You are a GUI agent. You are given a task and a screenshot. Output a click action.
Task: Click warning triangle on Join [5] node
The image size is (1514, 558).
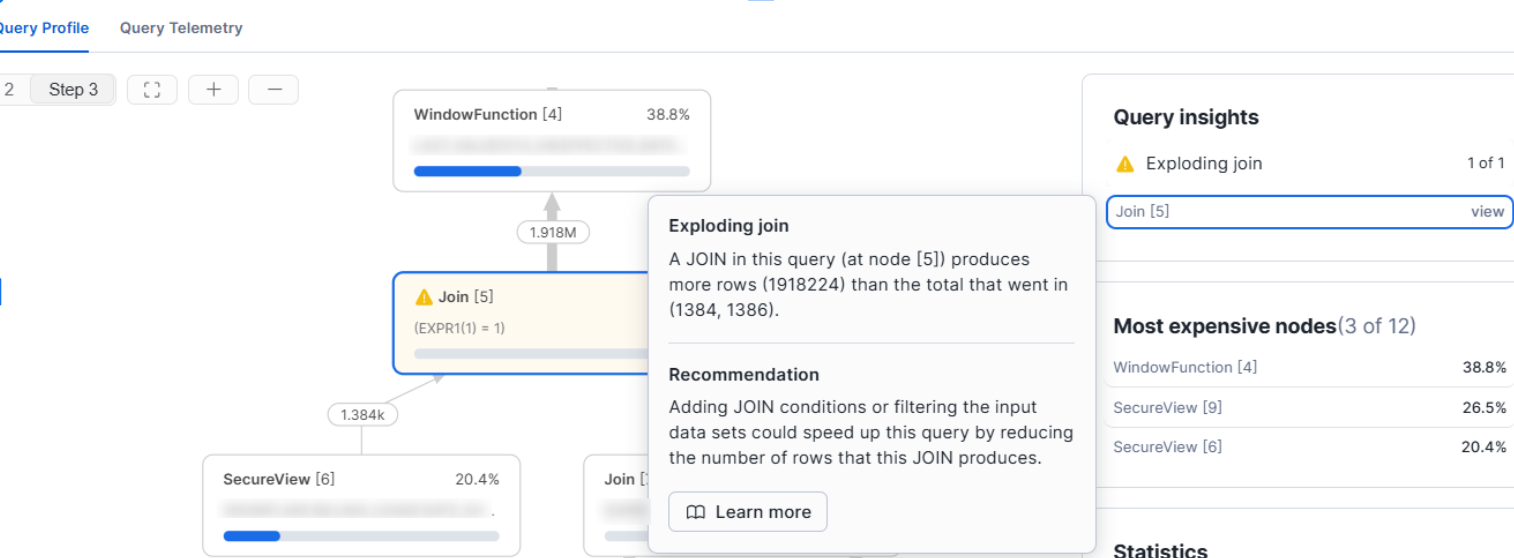(x=424, y=297)
